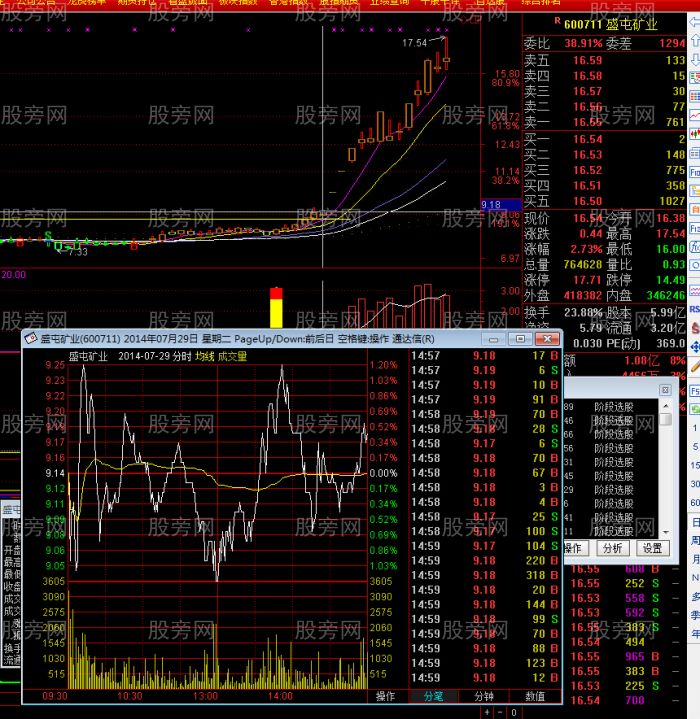Select the 多 multi-period option
This screenshot has width=700, height=719.
[695, 596]
